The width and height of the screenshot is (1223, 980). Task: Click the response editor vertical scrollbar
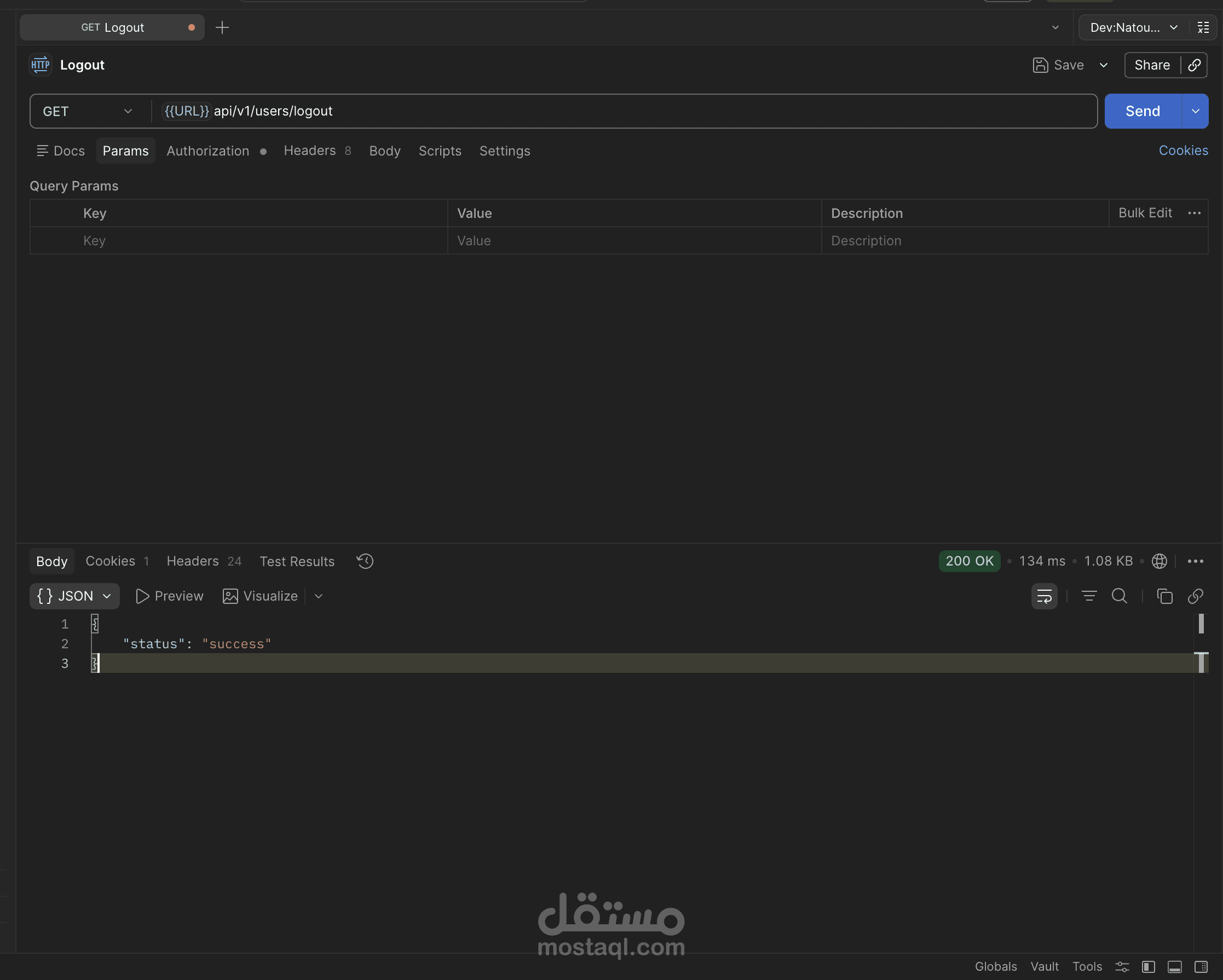[1201, 624]
